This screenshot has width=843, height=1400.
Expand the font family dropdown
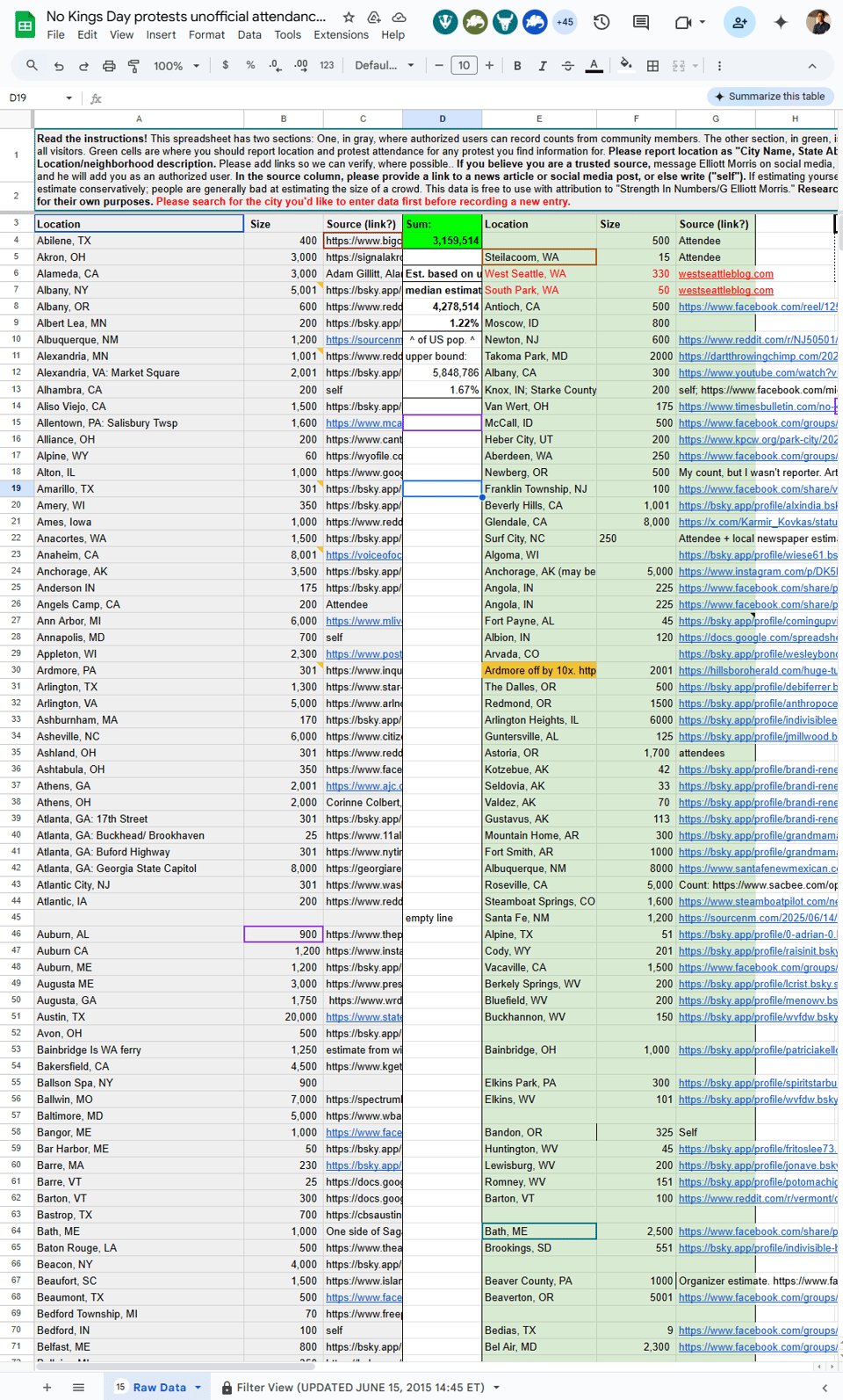pos(385,66)
